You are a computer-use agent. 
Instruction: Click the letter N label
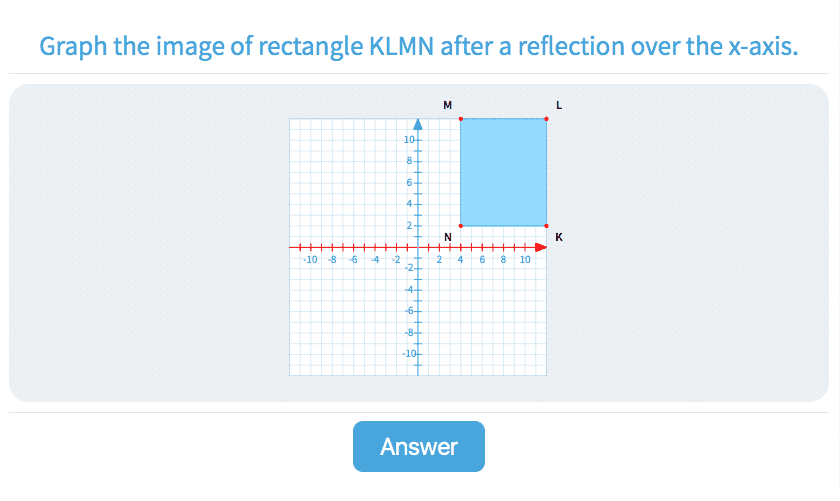coord(448,237)
